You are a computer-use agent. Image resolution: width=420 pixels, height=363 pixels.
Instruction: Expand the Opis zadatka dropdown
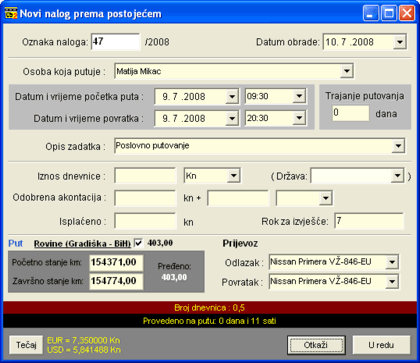(x=398, y=146)
